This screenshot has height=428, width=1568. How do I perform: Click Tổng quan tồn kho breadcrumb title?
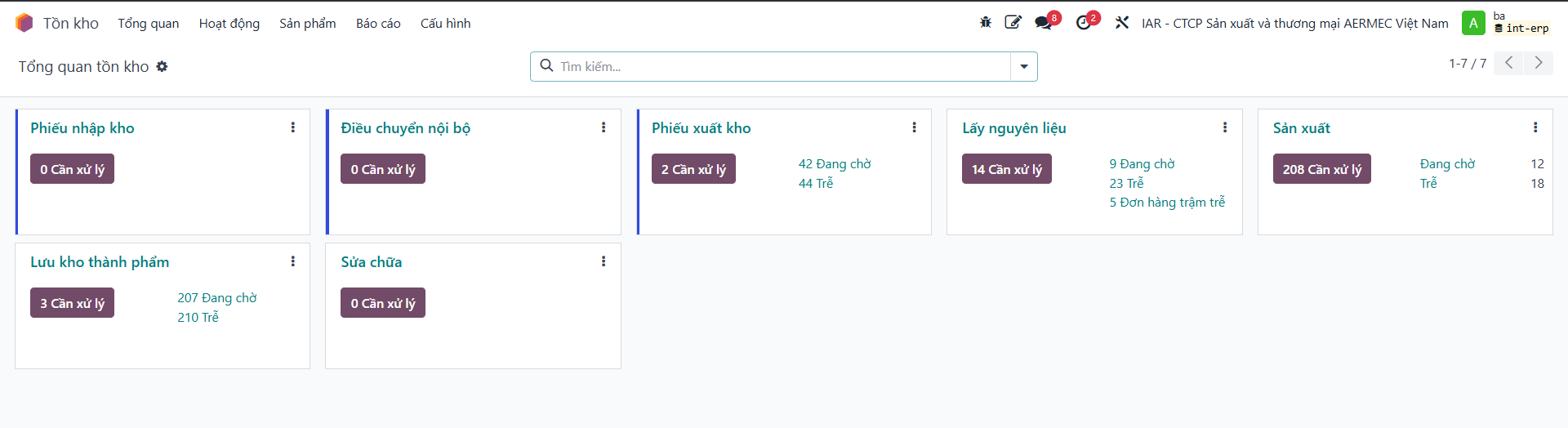[84, 67]
